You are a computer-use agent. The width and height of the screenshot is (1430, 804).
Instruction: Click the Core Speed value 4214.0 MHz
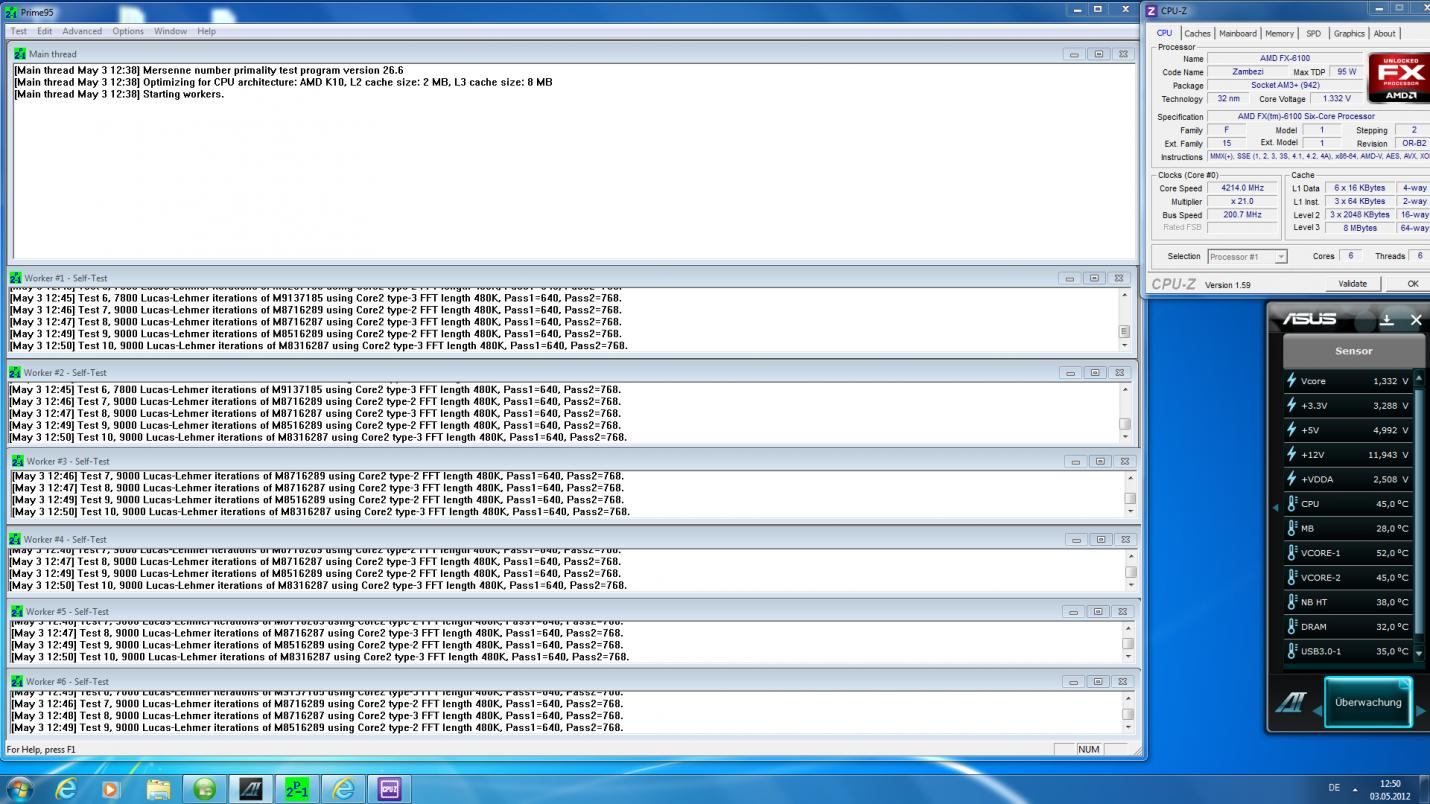(x=1242, y=188)
